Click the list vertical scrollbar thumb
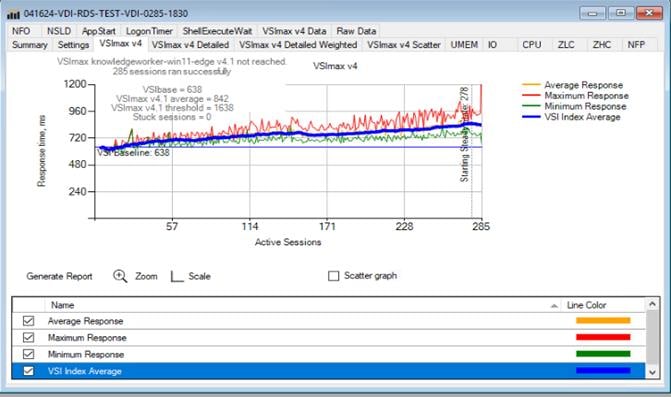 tap(652, 338)
